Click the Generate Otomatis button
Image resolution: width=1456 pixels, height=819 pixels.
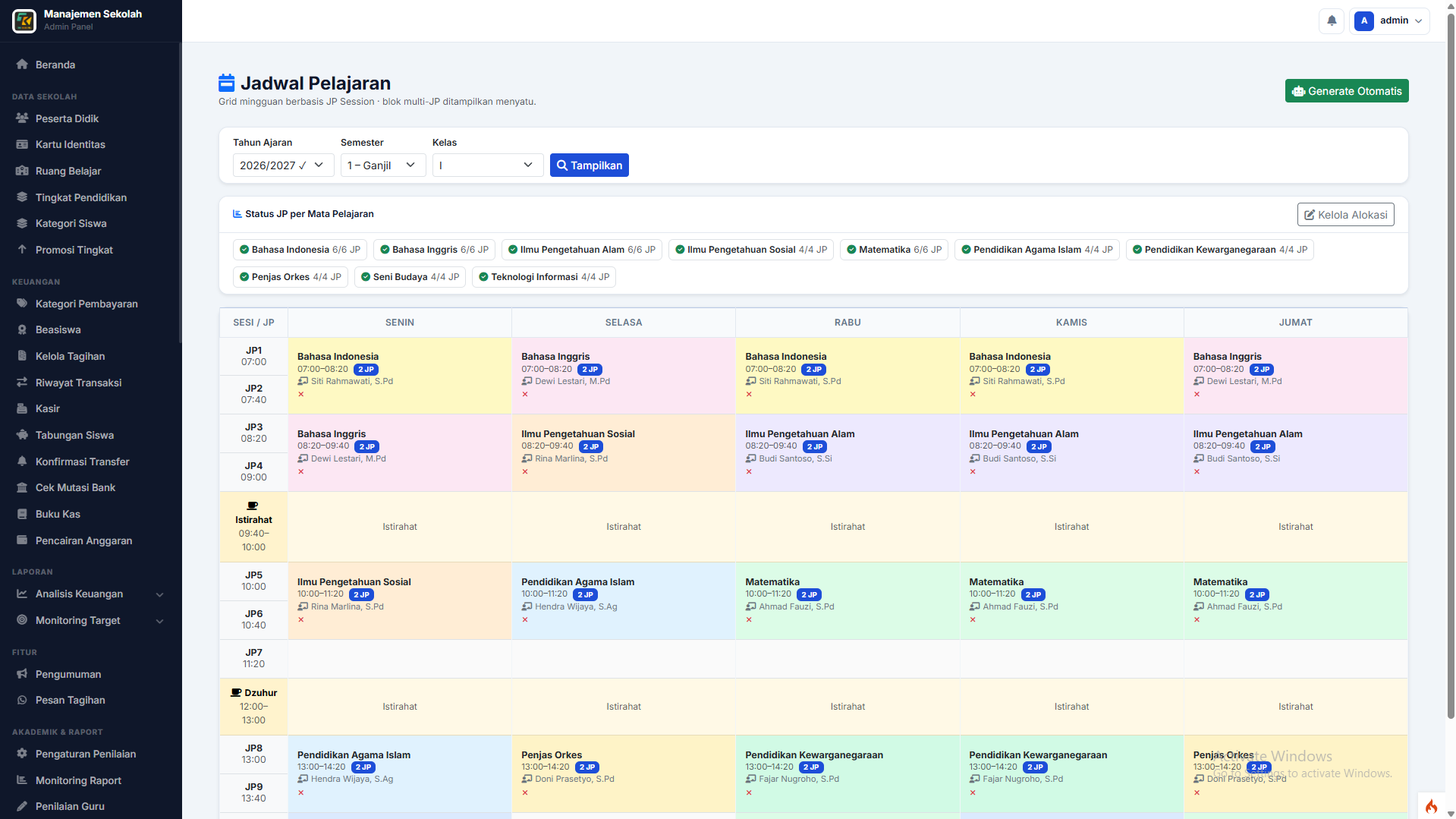pyautogui.click(x=1347, y=91)
